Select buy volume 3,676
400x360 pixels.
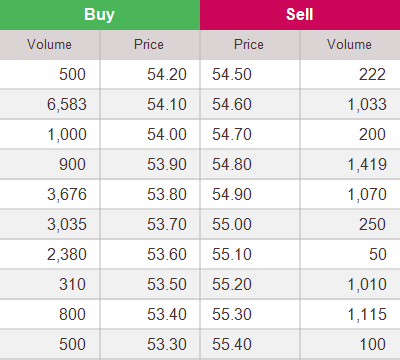67,194
